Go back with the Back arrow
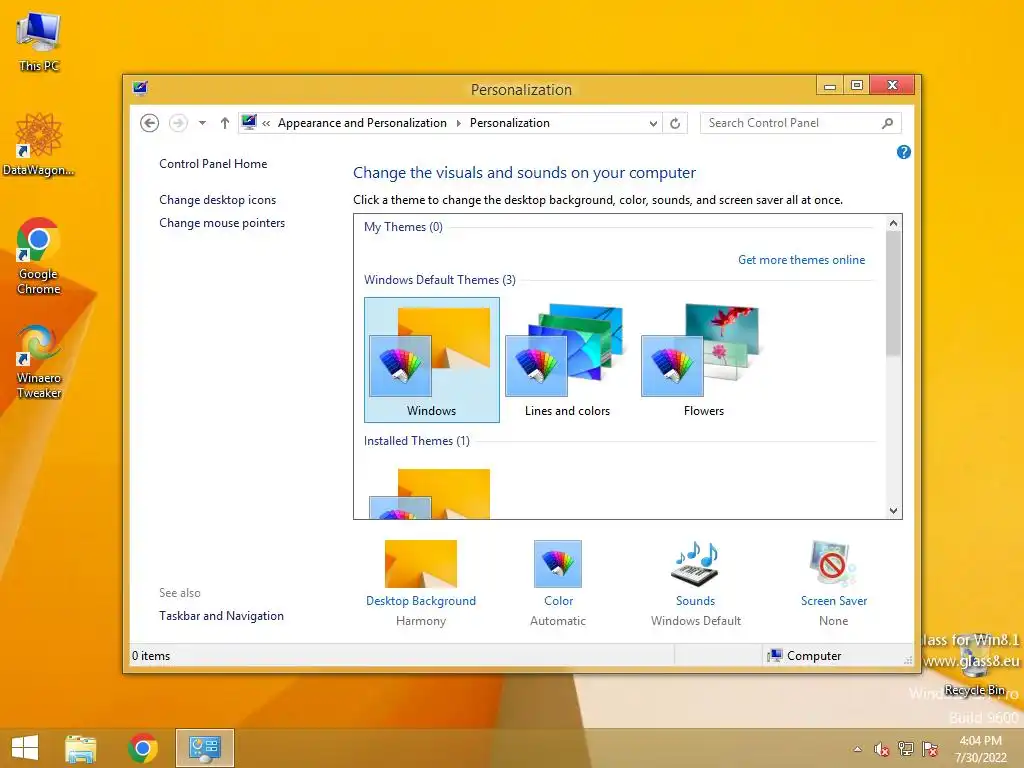 click(x=150, y=123)
